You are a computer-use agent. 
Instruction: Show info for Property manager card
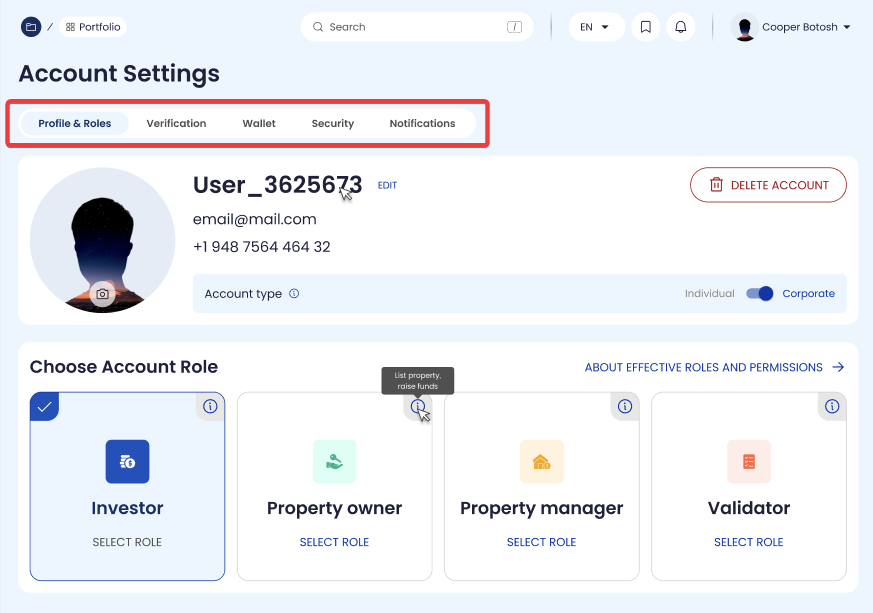625,406
